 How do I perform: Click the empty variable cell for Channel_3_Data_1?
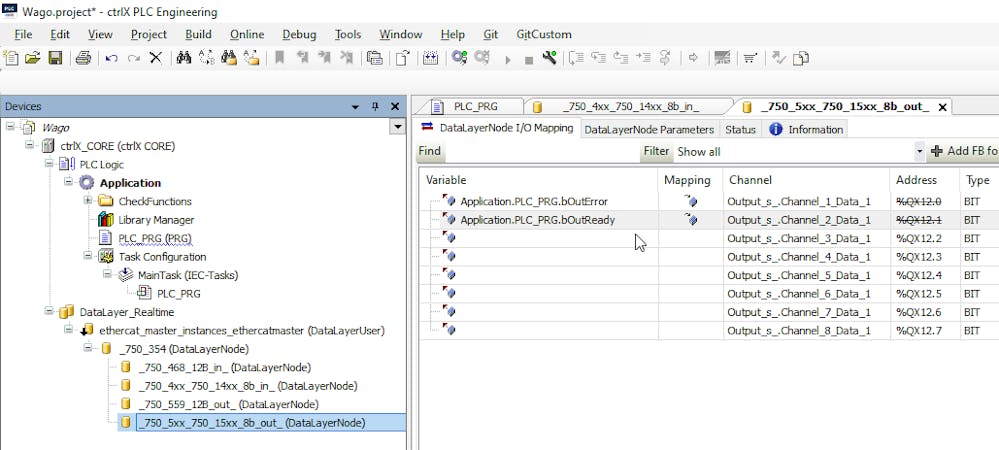538,238
